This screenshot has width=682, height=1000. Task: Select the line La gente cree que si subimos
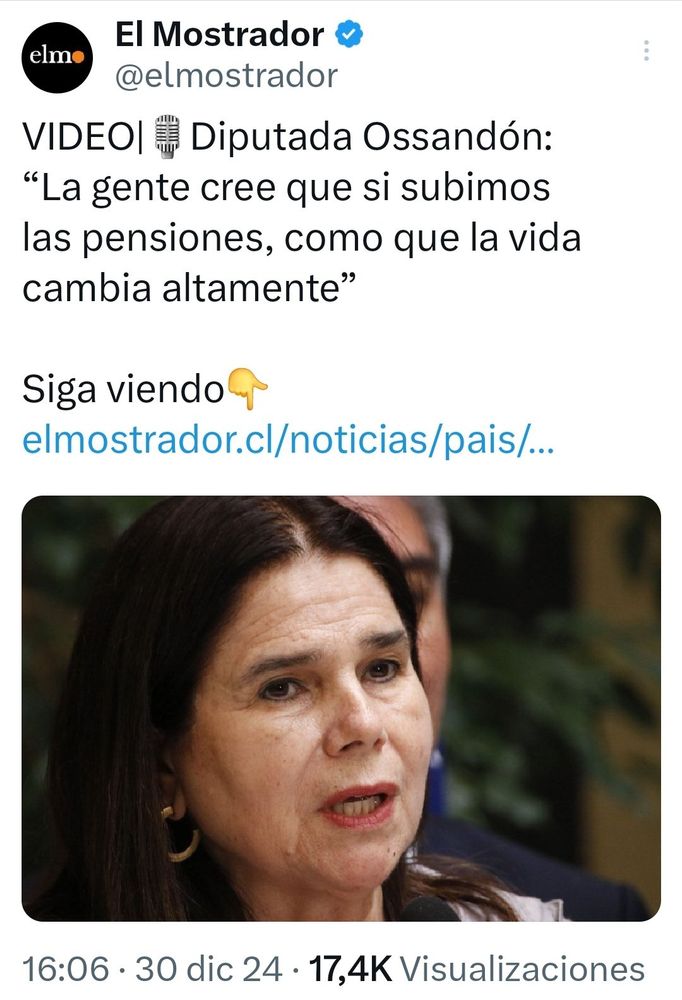286,188
